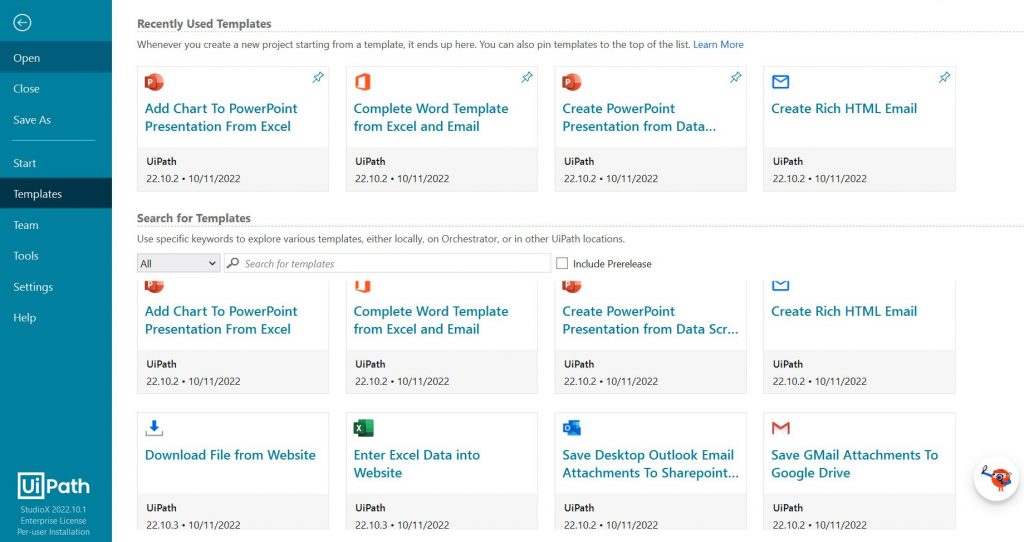Click PowerPoint icon on recent Create PowerPoint Presentation card
1024x542 pixels.
click(571, 82)
